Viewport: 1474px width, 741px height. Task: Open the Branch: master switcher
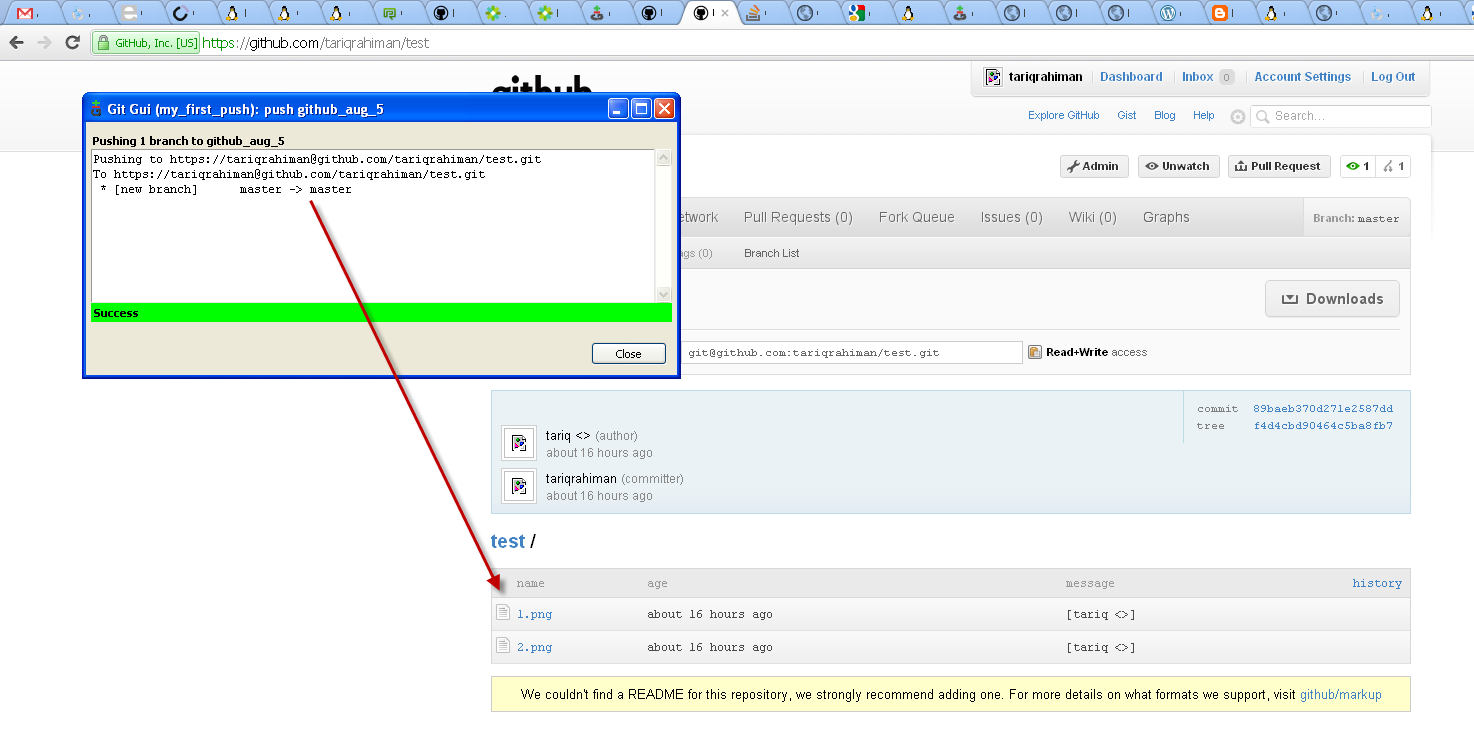[1357, 218]
